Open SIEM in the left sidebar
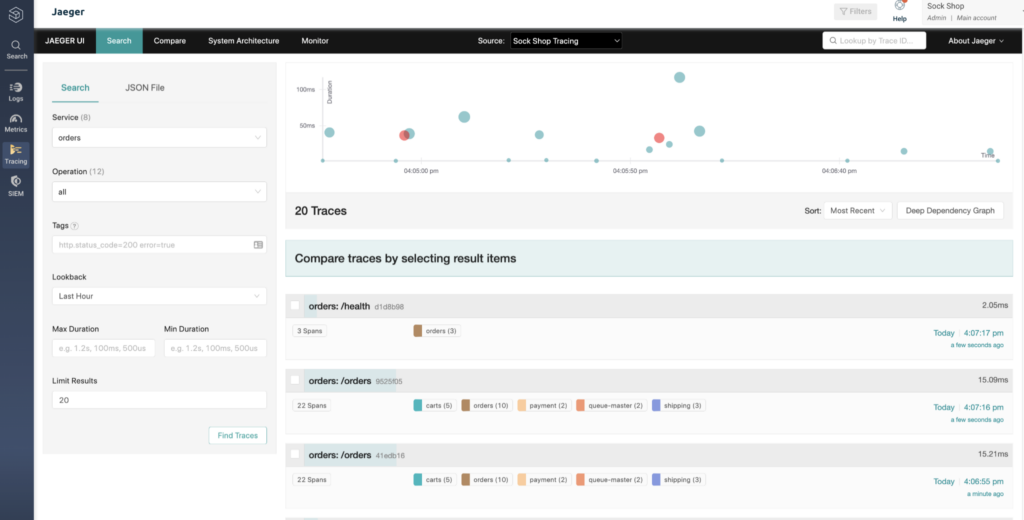 point(16,186)
